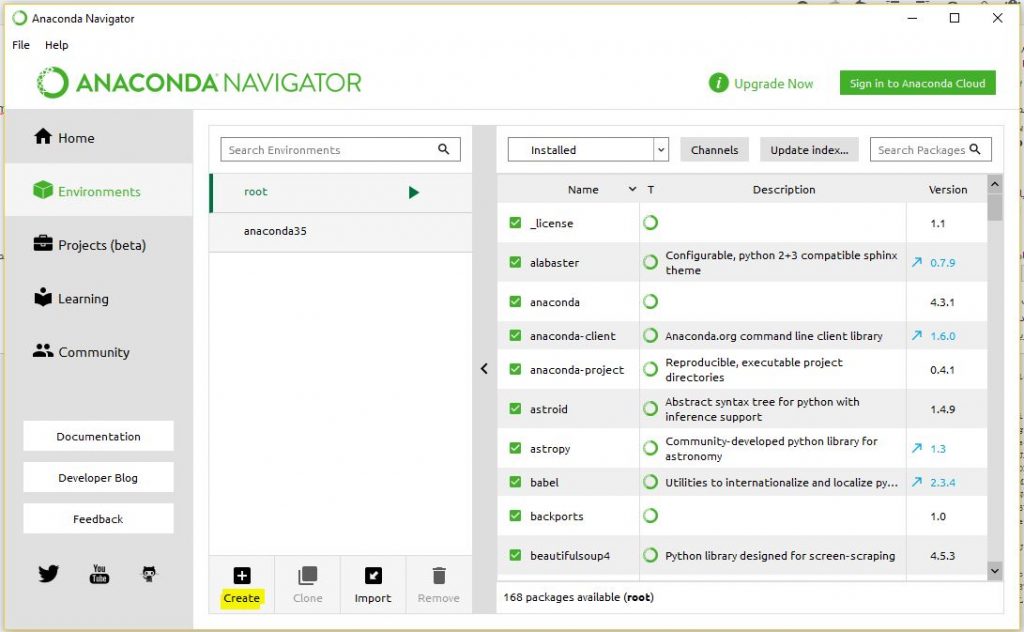The image size is (1024, 632).
Task: Click the Create environment plus icon
Action: click(x=241, y=576)
